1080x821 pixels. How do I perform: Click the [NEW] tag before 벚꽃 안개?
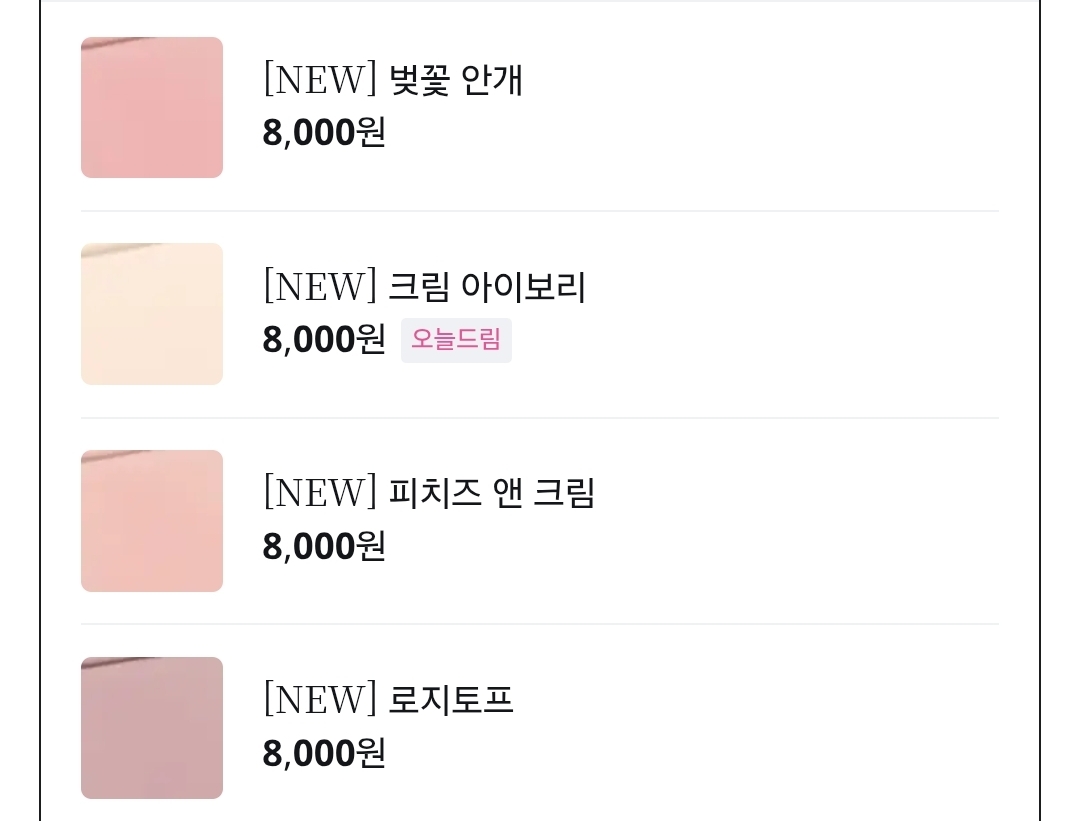pyautogui.click(x=320, y=80)
